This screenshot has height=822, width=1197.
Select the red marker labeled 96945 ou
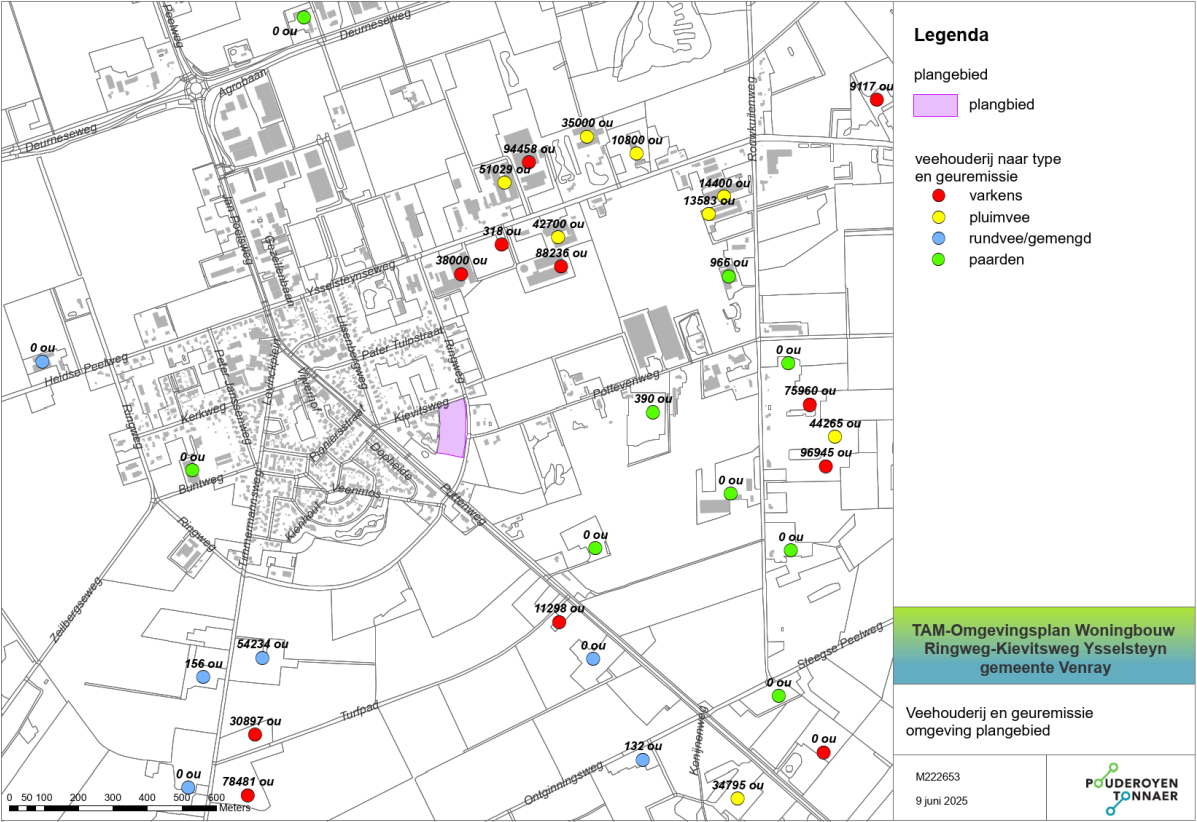(825, 466)
